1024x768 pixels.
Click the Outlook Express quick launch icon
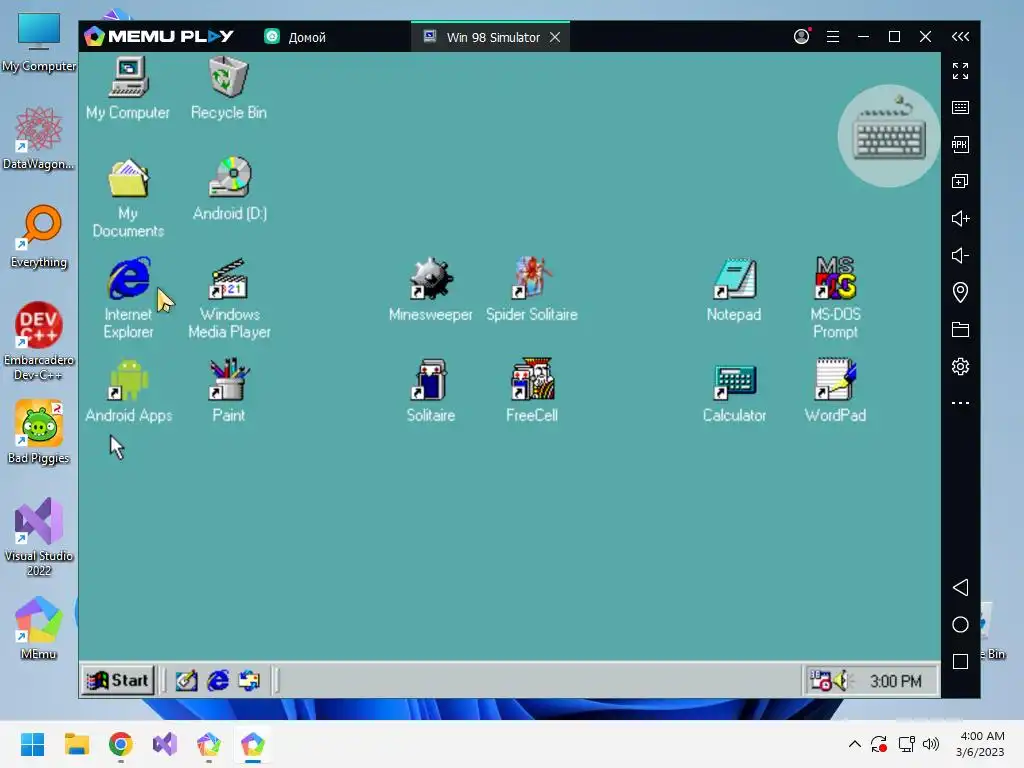(x=249, y=680)
